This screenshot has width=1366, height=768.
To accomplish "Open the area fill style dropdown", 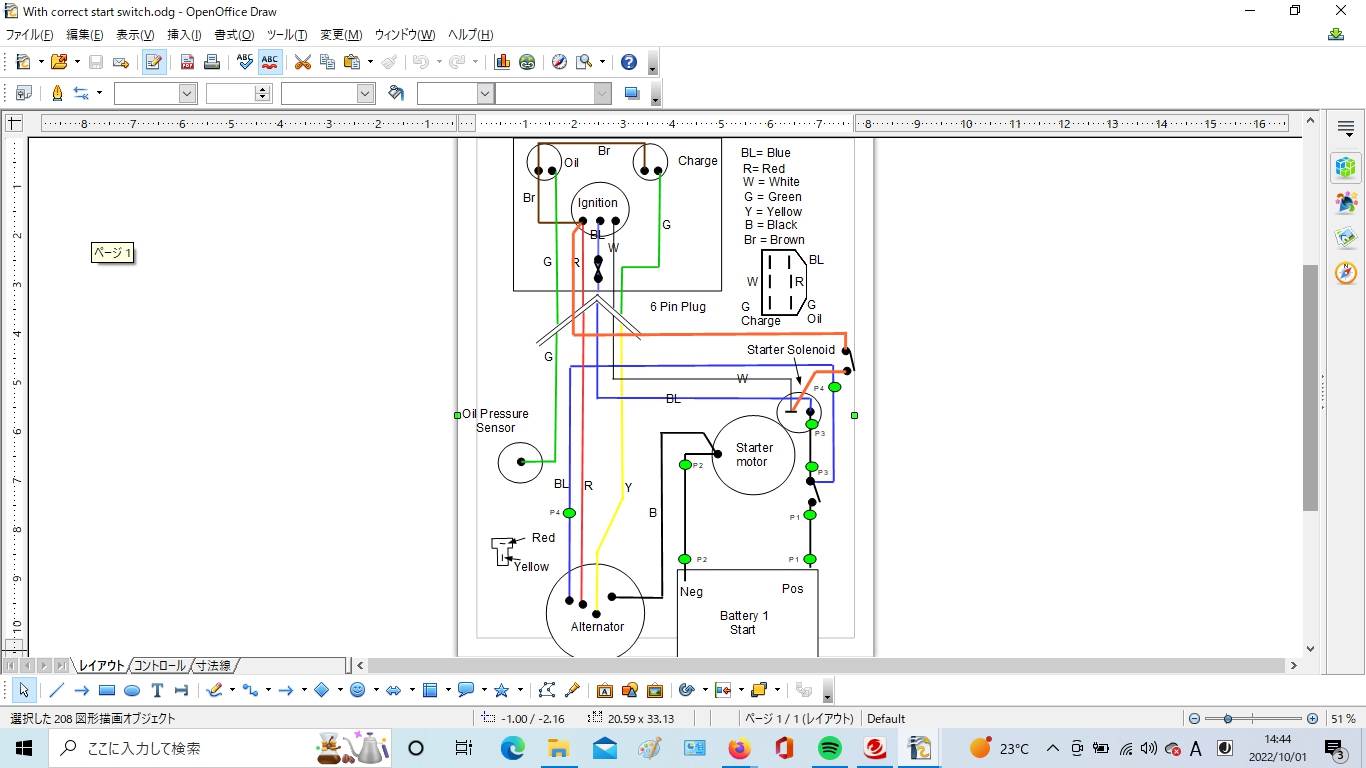I will [x=485, y=93].
